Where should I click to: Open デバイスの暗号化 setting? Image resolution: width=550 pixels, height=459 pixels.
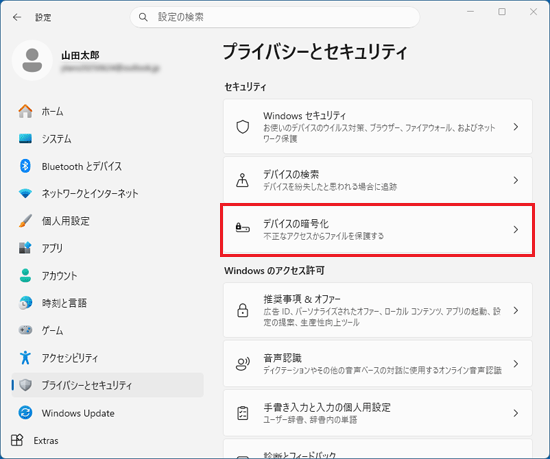click(378, 229)
